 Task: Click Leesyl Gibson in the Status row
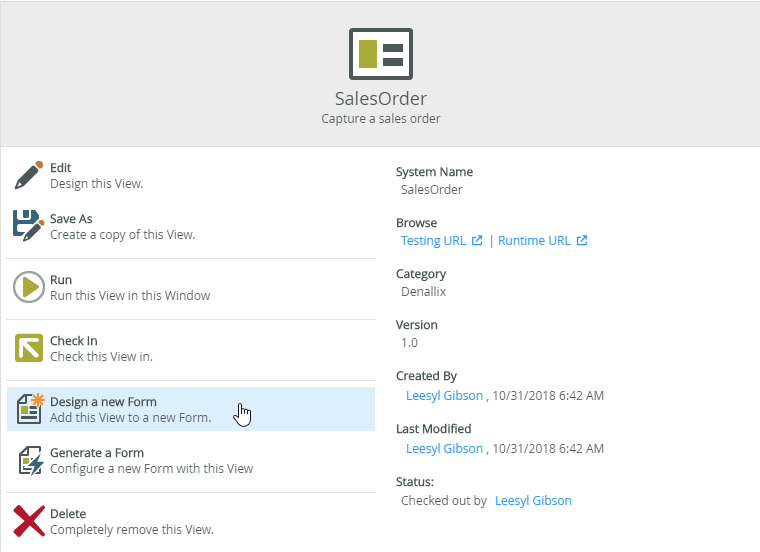point(533,500)
